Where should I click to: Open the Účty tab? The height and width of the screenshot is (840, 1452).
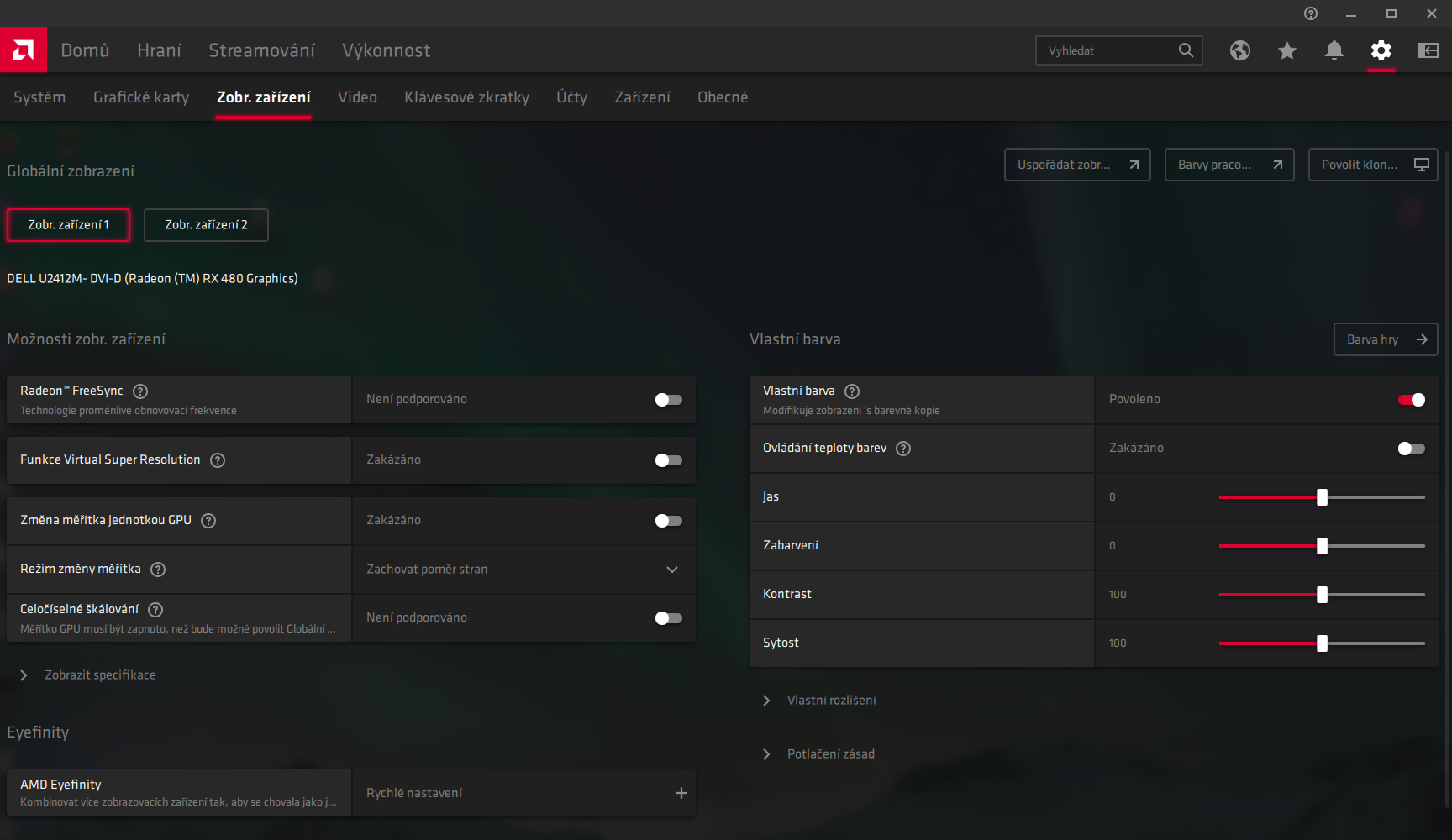tap(571, 97)
